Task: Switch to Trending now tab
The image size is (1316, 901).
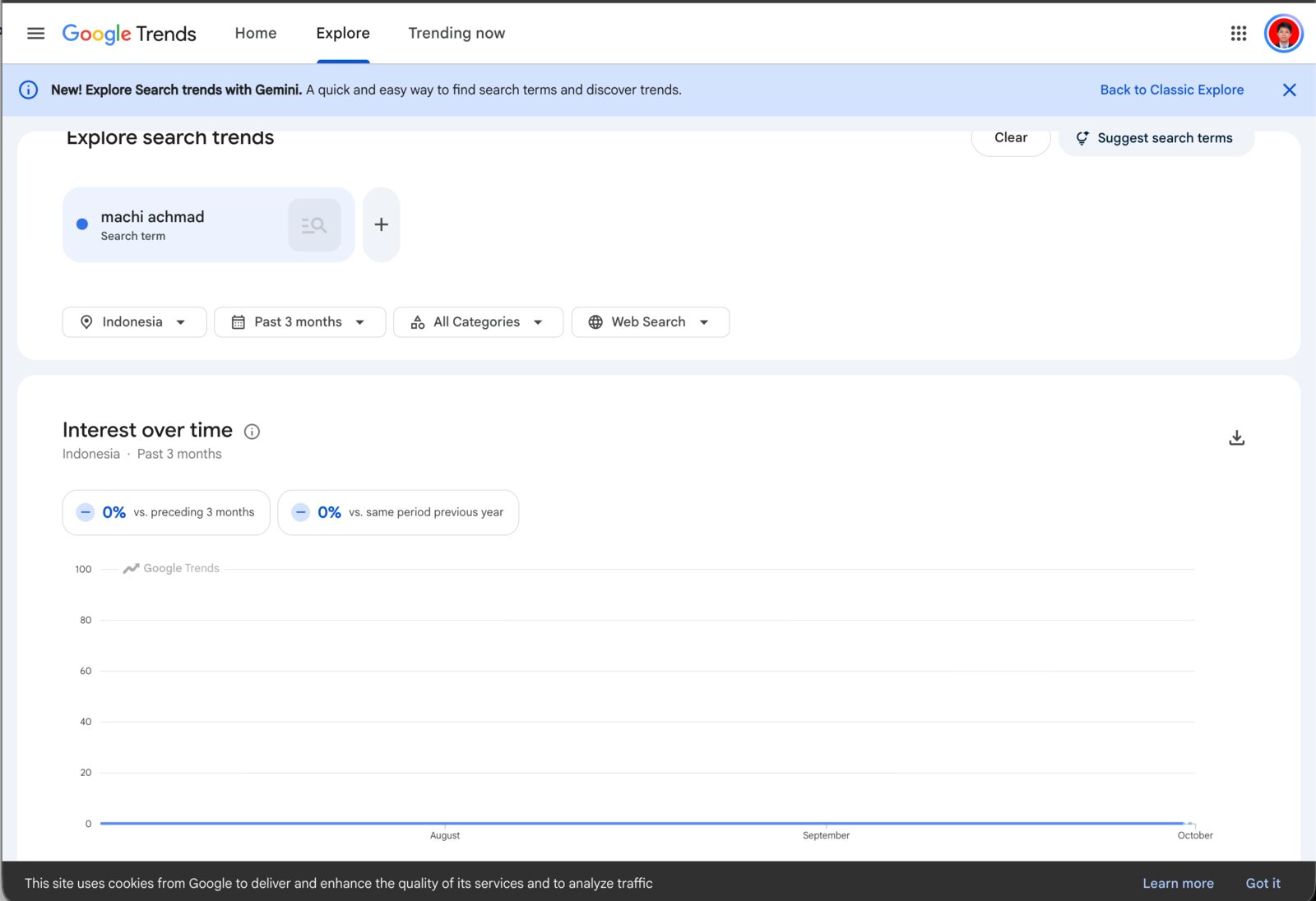Action: (x=456, y=34)
